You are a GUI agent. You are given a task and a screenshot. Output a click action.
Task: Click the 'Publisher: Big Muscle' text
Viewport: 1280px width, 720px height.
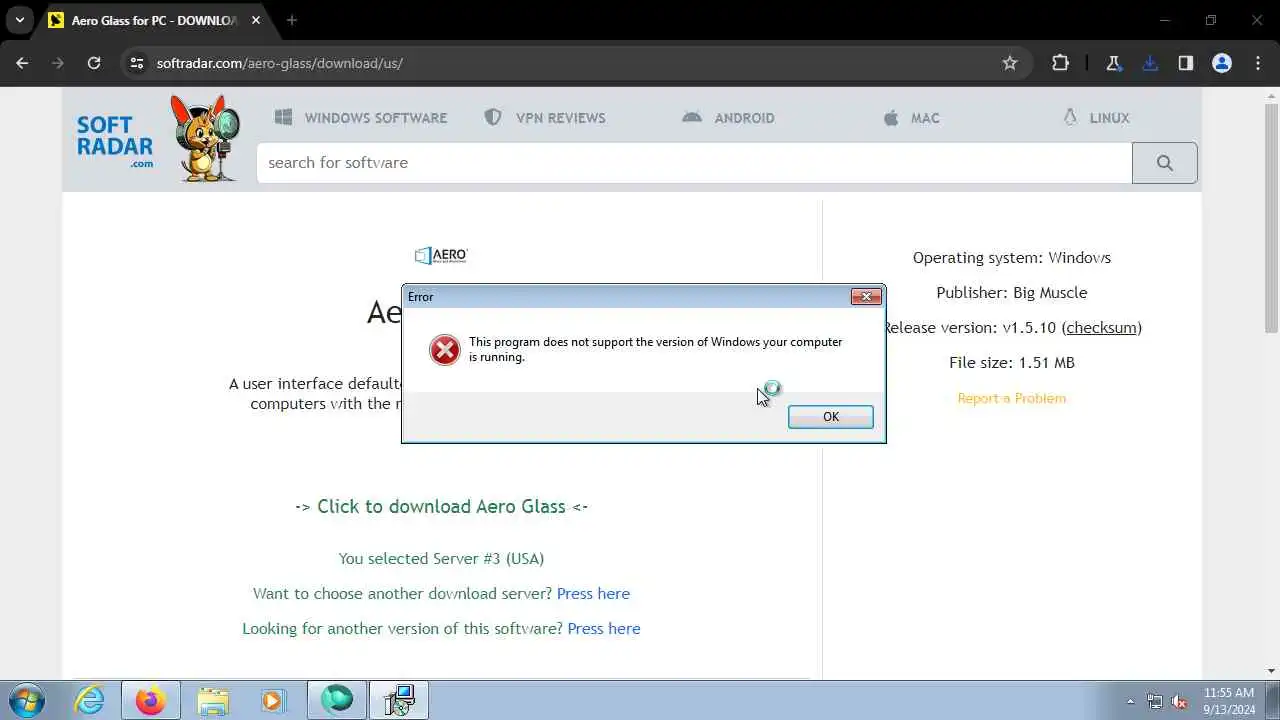(1012, 293)
